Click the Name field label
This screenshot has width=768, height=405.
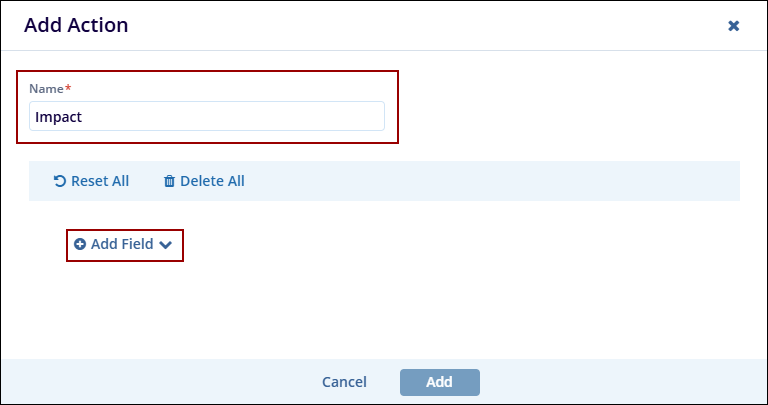45,89
